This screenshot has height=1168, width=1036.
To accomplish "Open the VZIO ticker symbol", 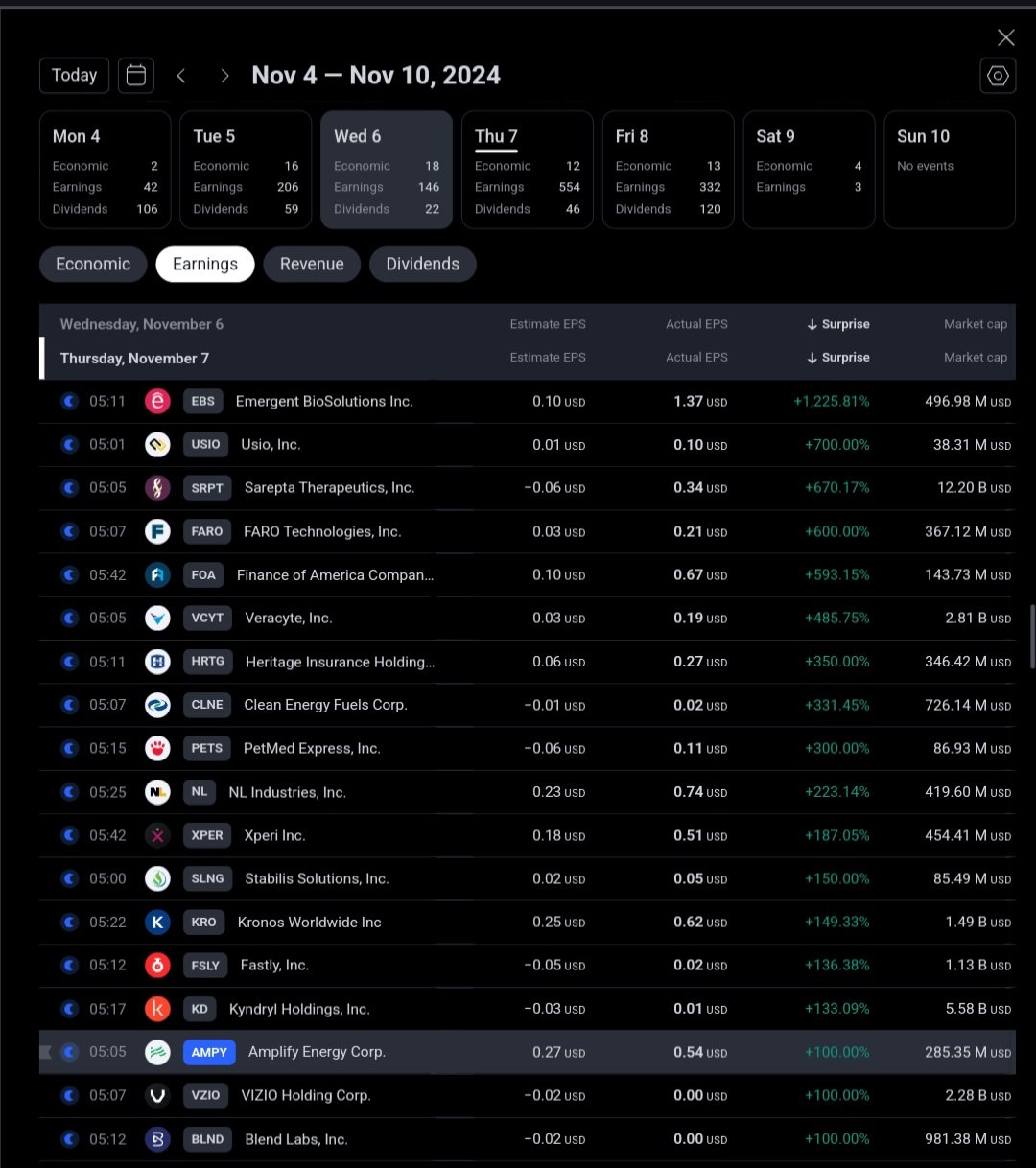I will click(x=206, y=1095).
